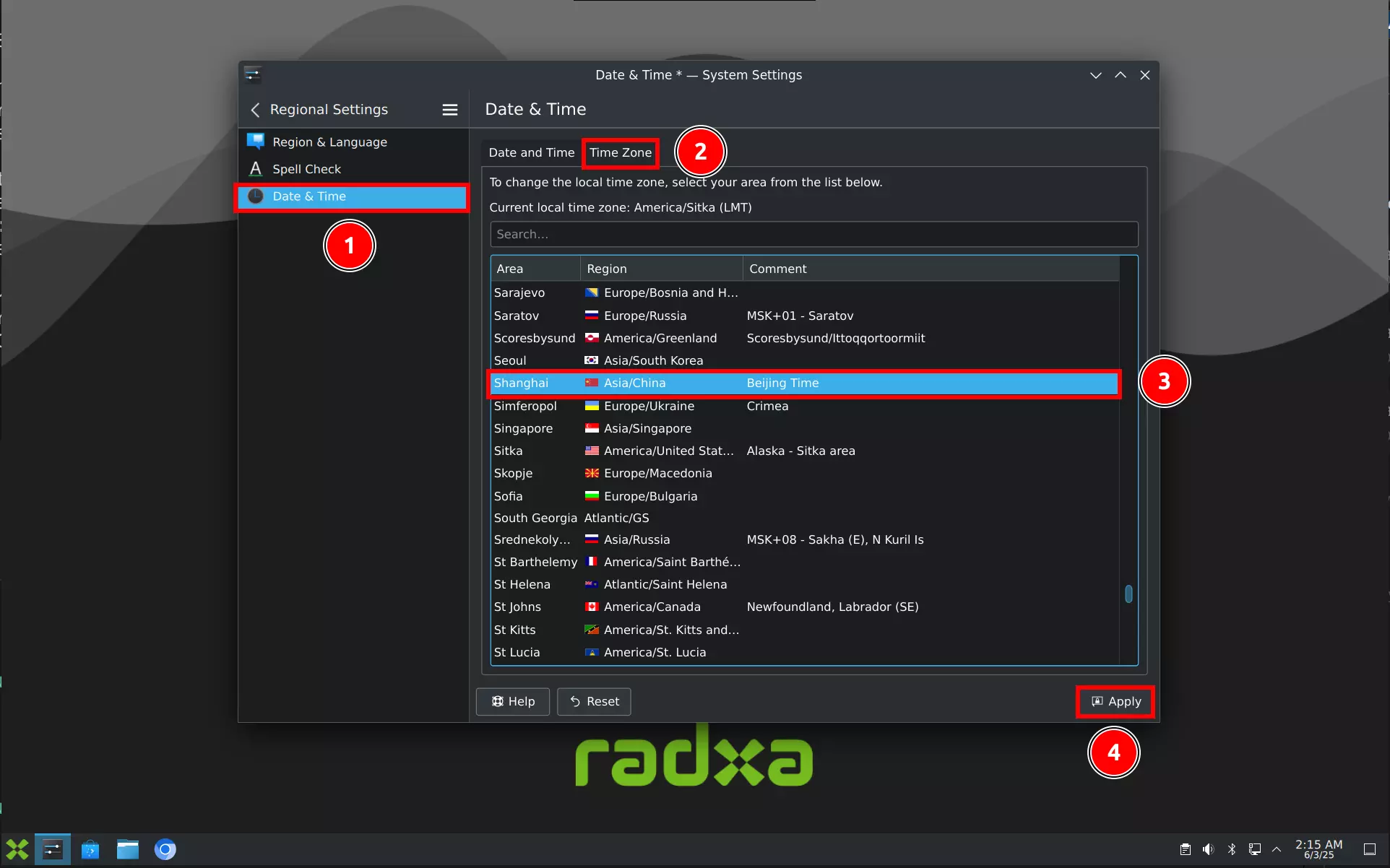This screenshot has height=868, width=1390.
Task: Click the time zone list scrollbar handle
Action: (1128, 594)
